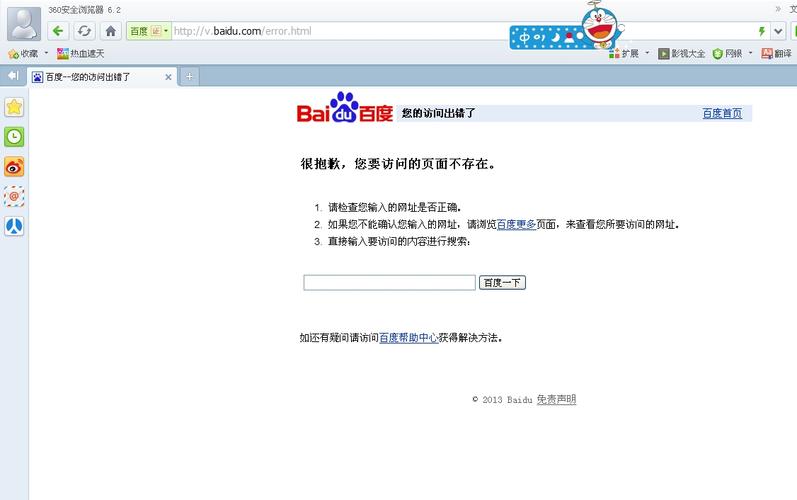Close the 百度 error page tab
The image size is (797, 500).
click(x=168, y=77)
